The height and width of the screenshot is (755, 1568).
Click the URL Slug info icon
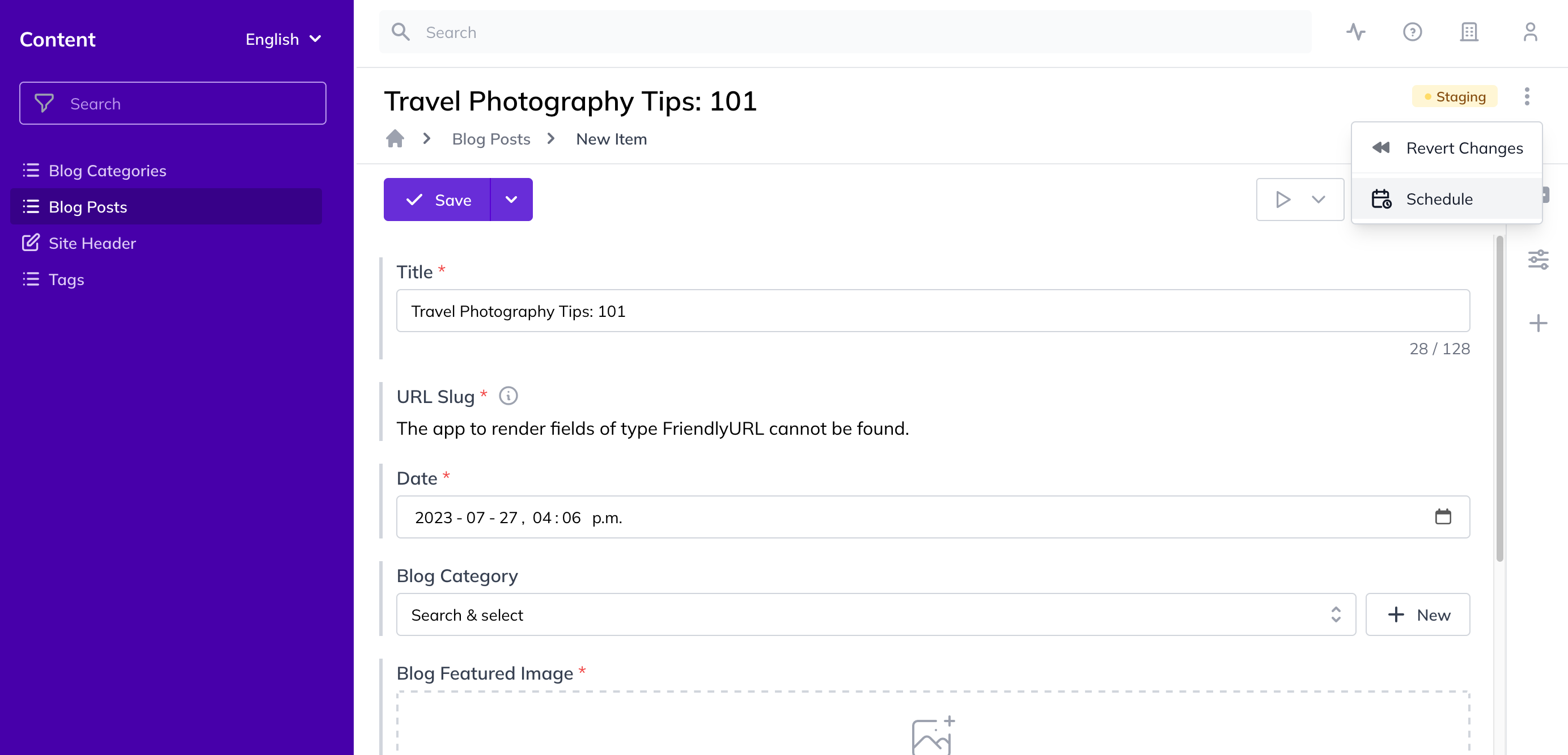click(508, 396)
